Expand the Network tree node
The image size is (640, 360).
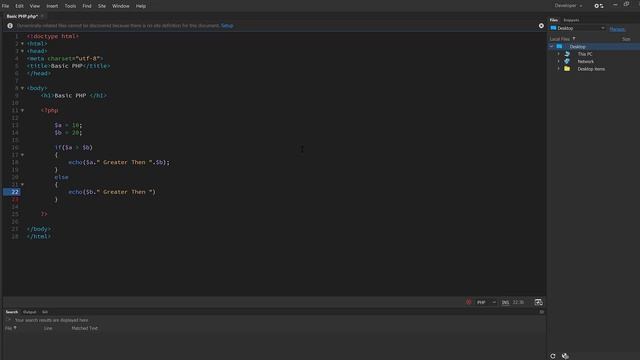click(559, 61)
